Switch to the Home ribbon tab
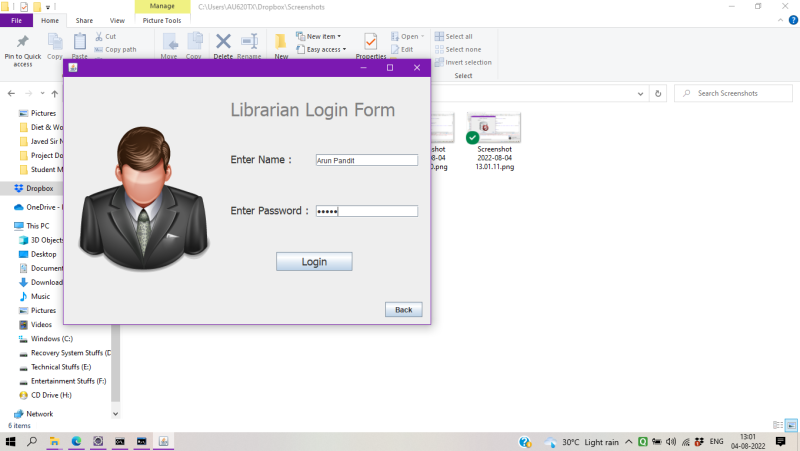 (x=49, y=20)
